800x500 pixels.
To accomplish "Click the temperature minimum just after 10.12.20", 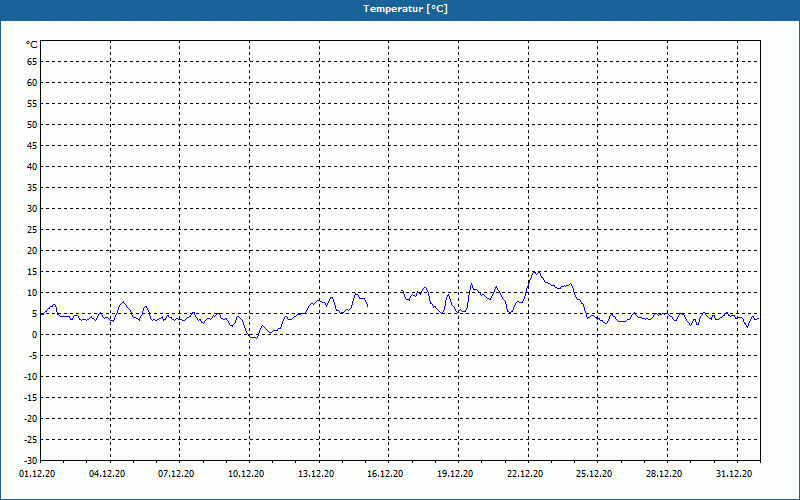I will point(254,337).
